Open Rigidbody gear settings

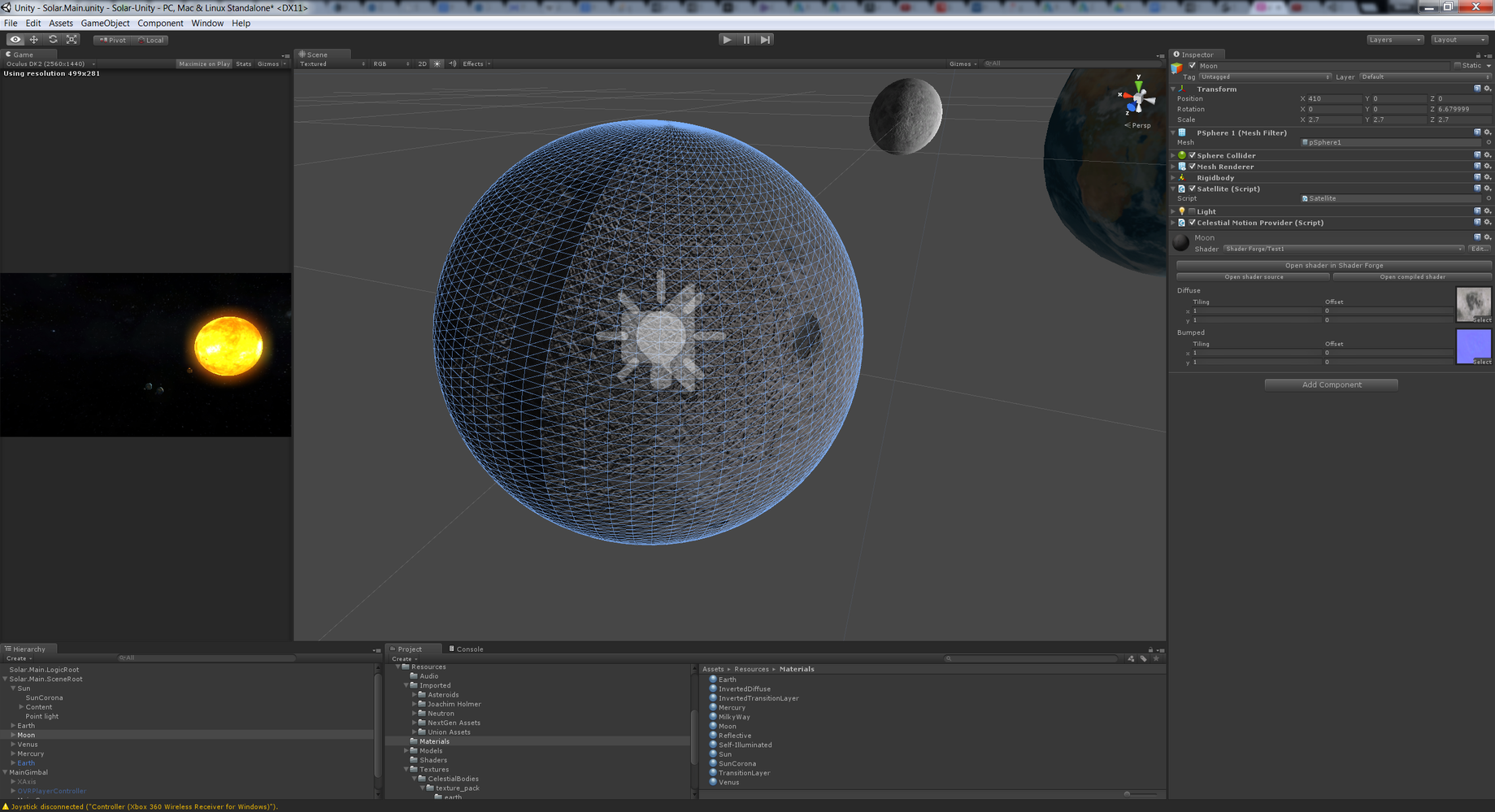click(x=1488, y=178)
